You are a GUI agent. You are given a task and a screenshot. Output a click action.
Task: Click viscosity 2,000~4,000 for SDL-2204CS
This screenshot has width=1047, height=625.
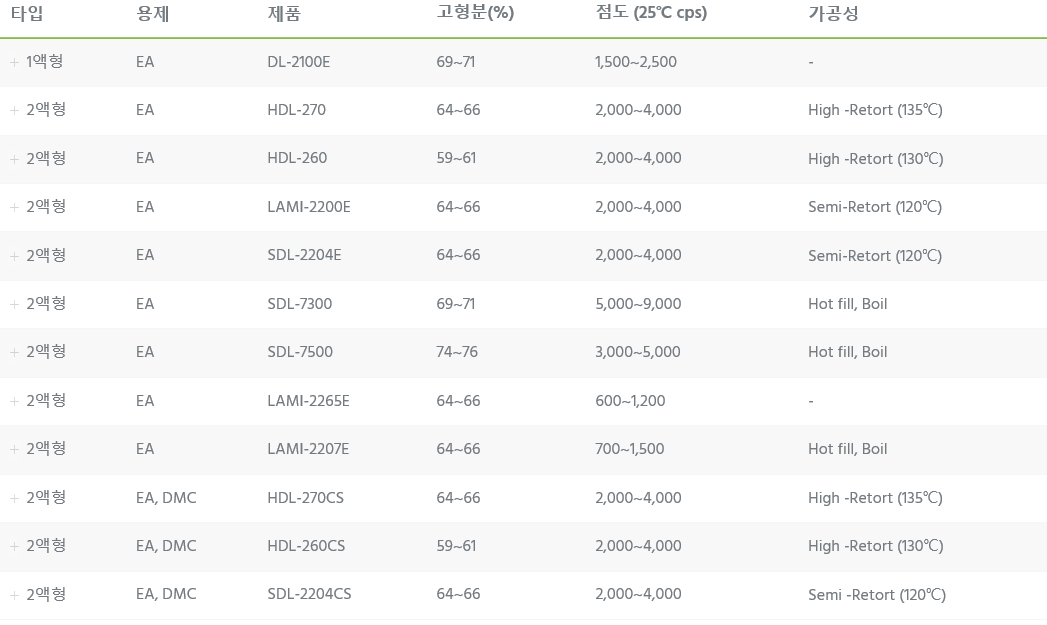click(638, 594)
